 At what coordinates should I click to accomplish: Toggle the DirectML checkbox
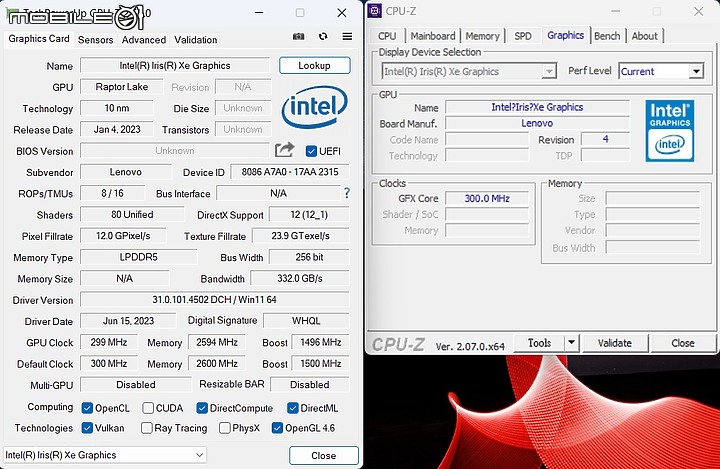(292, 408)
